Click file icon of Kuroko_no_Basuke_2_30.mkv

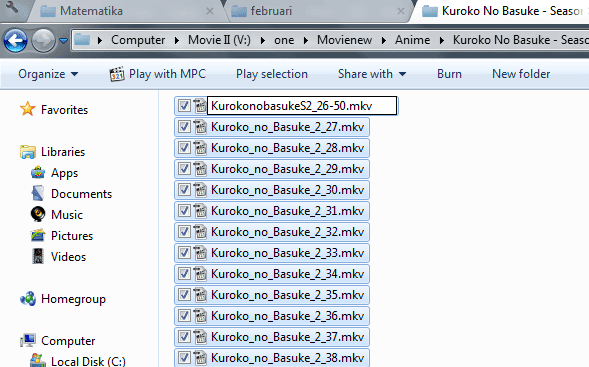200,190
